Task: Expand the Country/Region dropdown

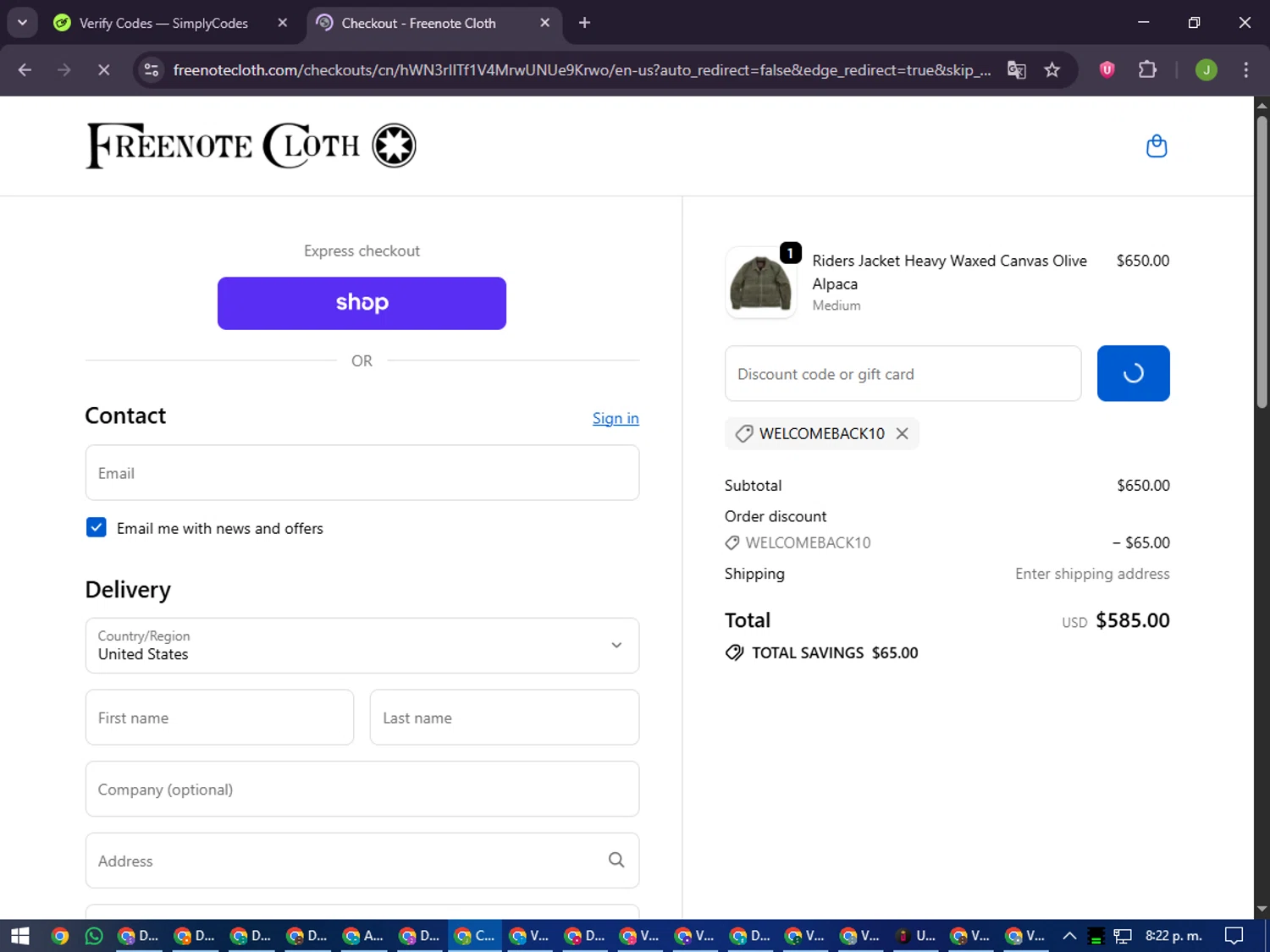Action: (362, 646)
